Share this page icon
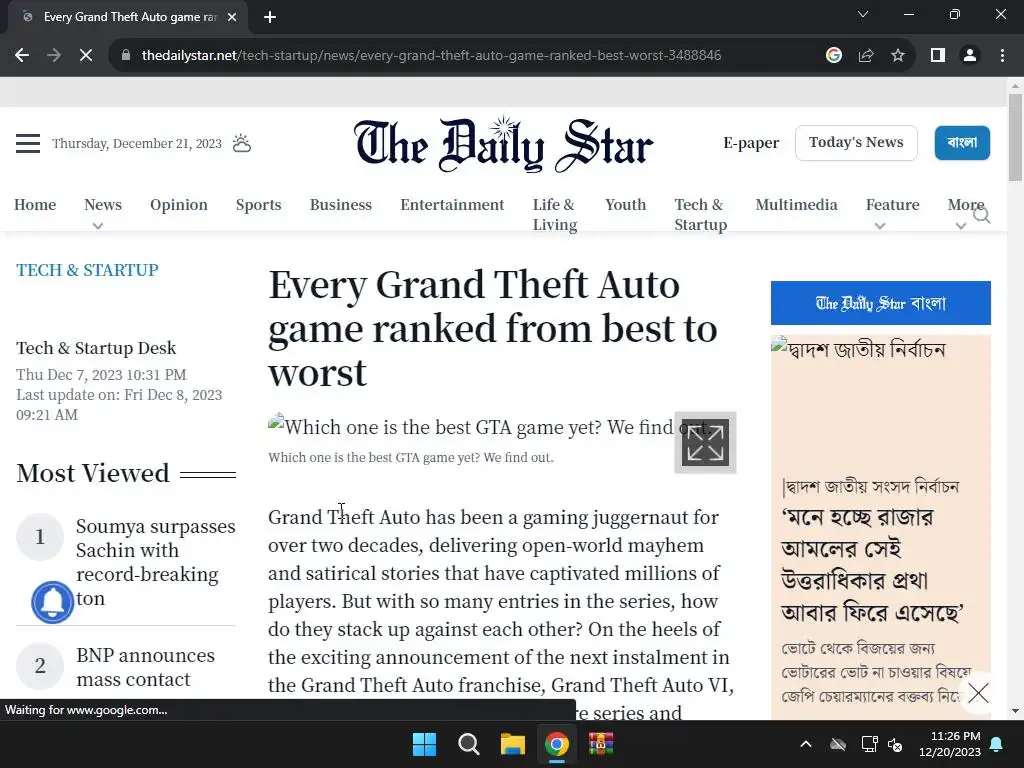This screenshot has height=768, width=1024. coord(866,56)
